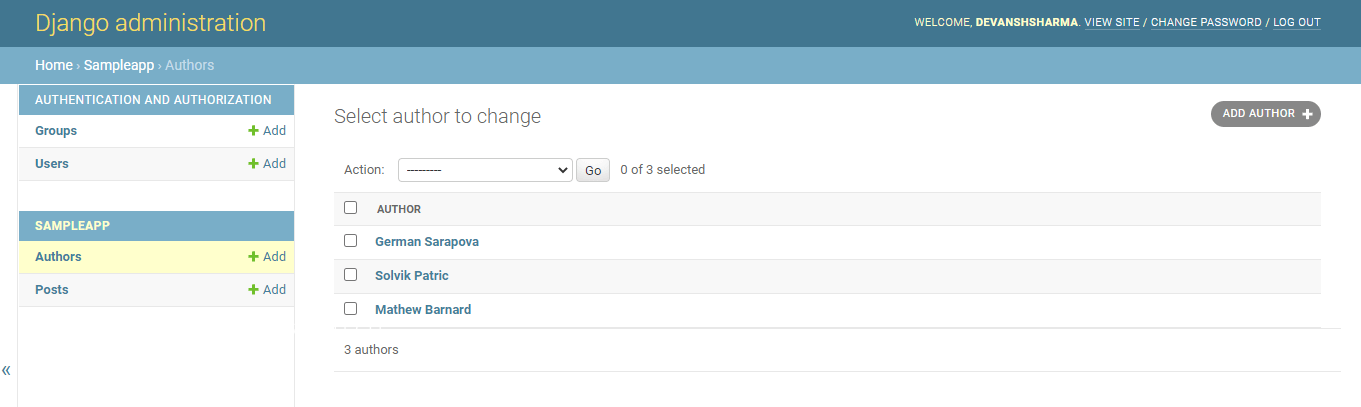Click the Log Out link
Image resolution: width=1361 pixels, height=407 pixels.
1297,22
